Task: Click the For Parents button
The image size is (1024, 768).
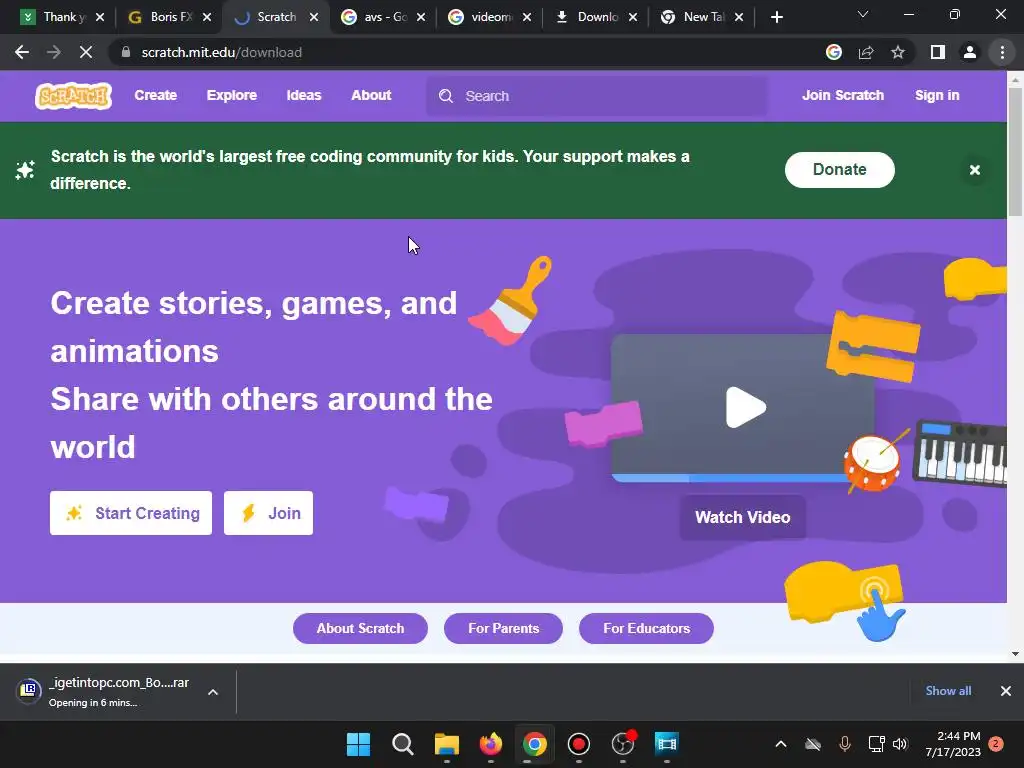Action: [503, 628]
